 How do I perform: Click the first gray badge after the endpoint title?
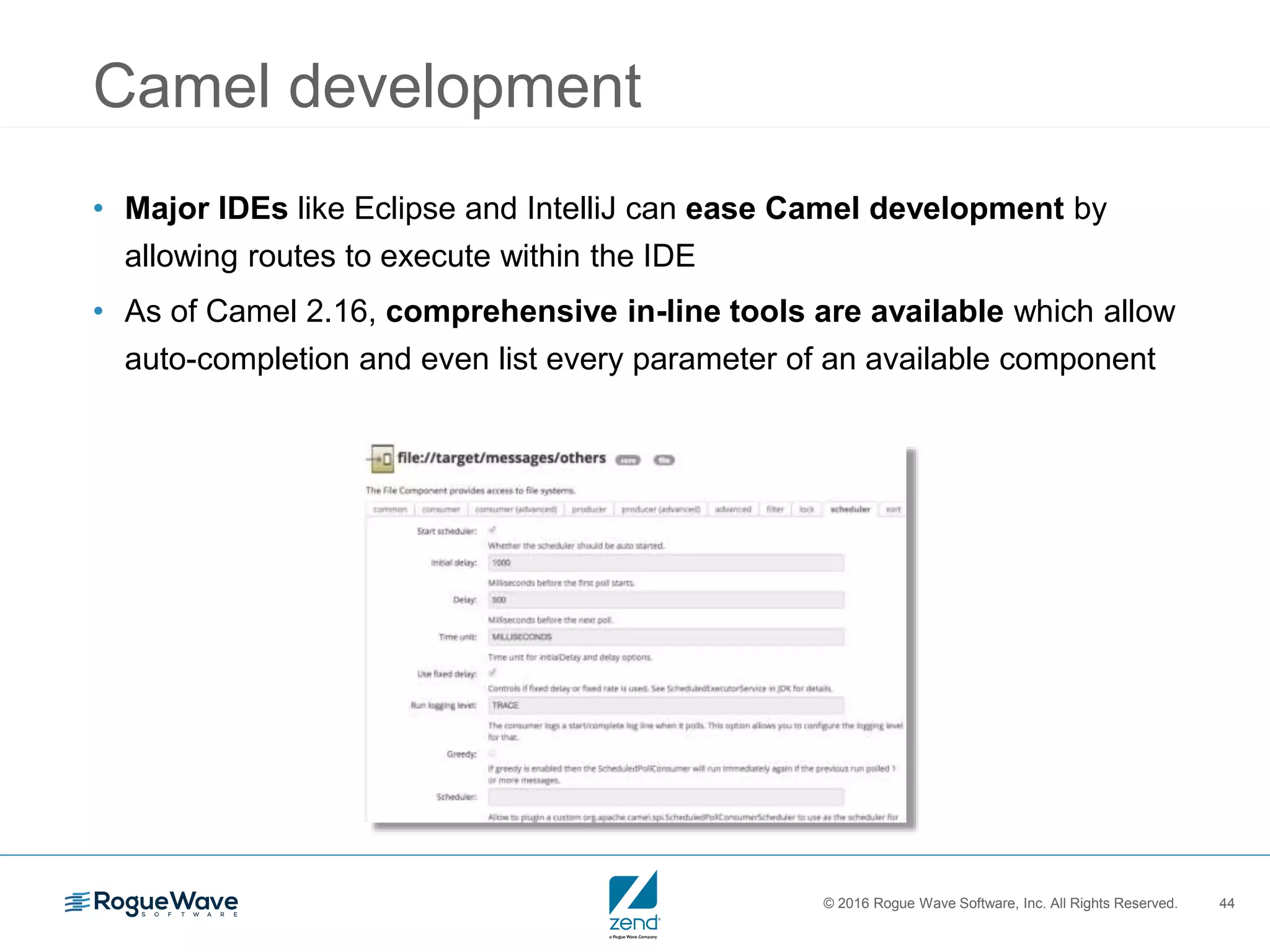click(x=628, y=460)
